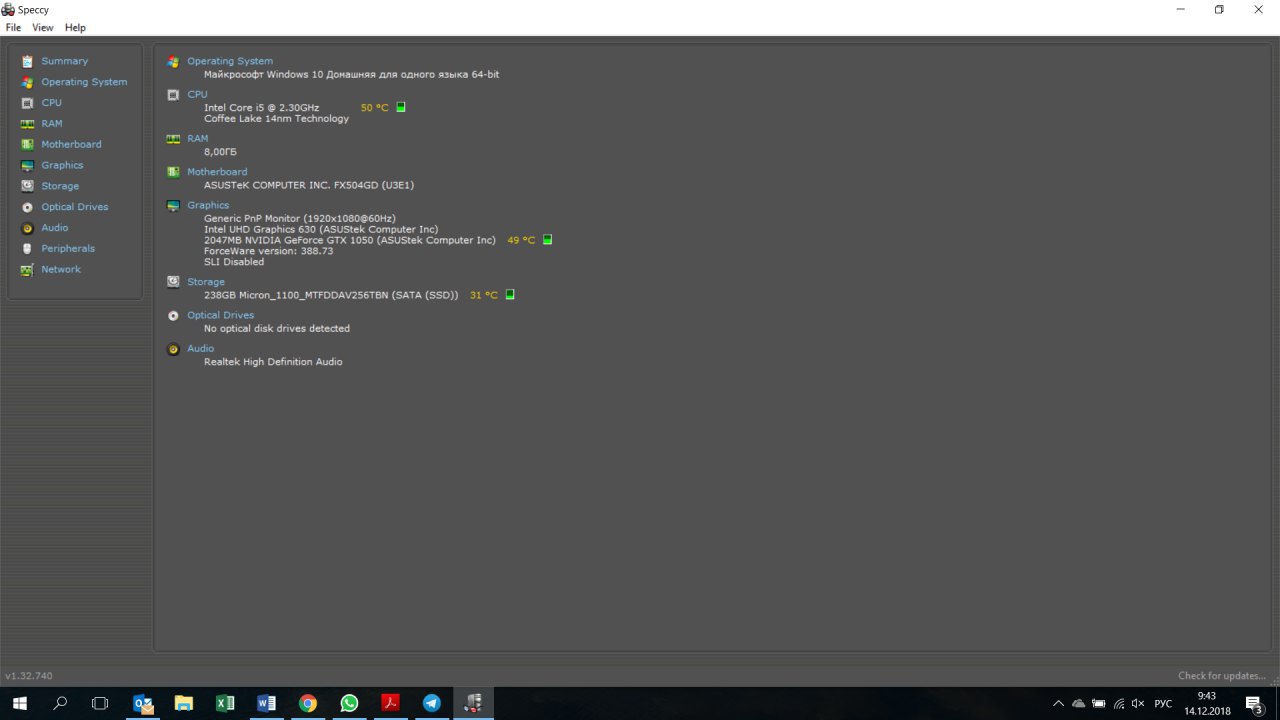The width and height of the screenshot is (1280, 720).
Task: Click the Summary clipboard icon in sidebar
Action: click(x=27, y=61)
